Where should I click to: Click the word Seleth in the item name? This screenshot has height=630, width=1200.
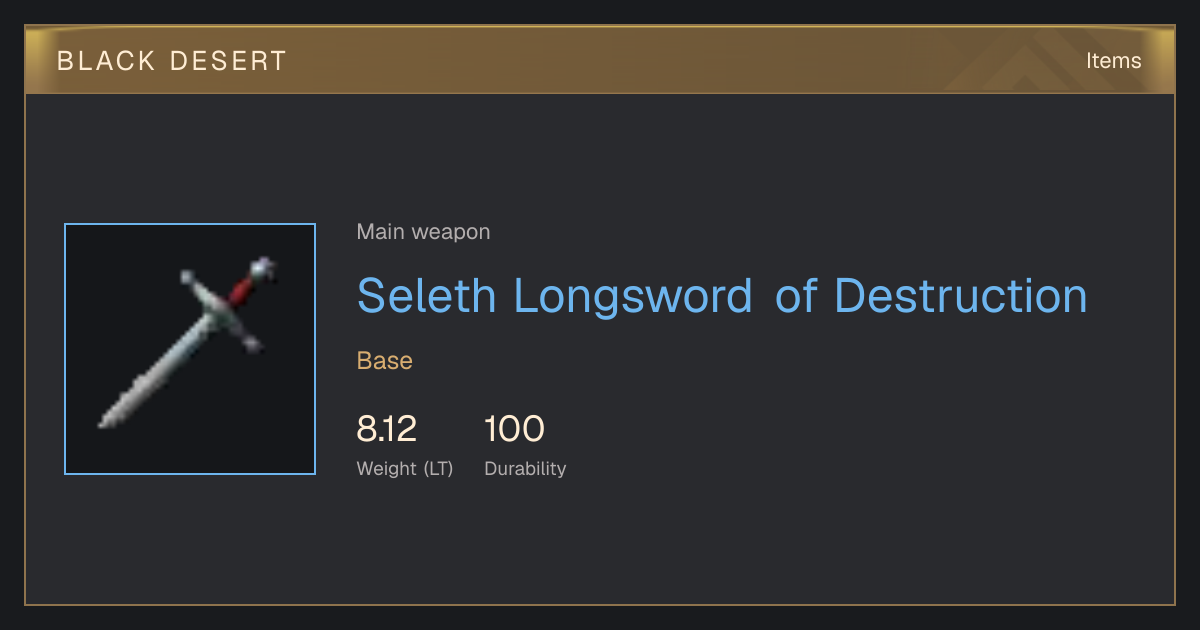tap(426, 295)
